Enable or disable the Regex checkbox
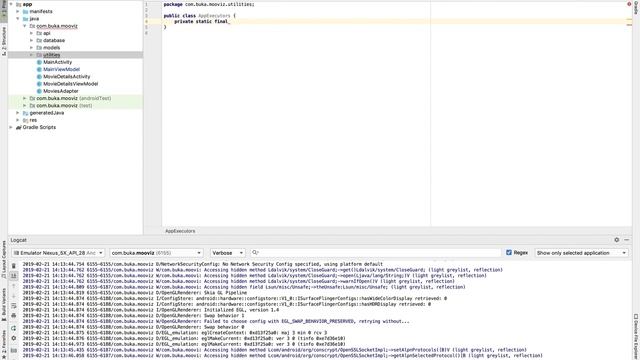Screen dimensions: 640x360 pyautogui.click(x=509, y=253)
